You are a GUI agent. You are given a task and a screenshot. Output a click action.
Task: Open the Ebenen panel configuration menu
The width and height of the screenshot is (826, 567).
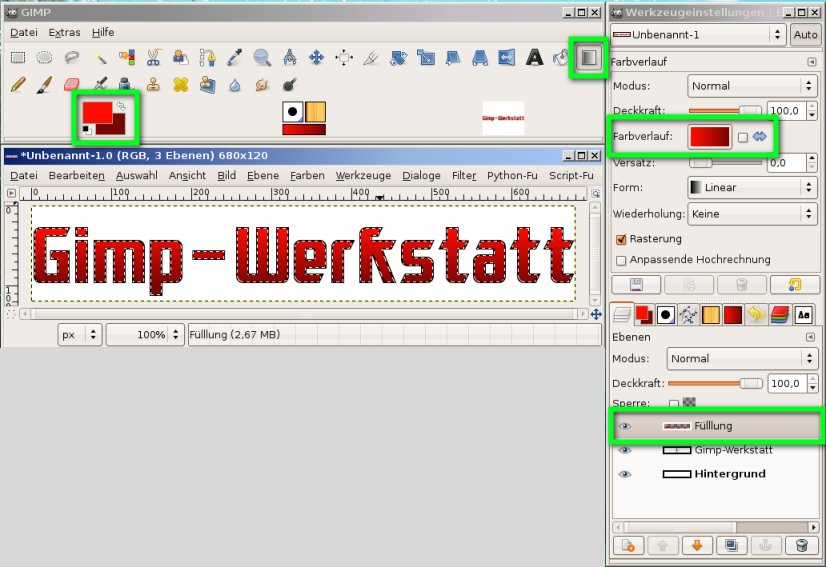811,337
